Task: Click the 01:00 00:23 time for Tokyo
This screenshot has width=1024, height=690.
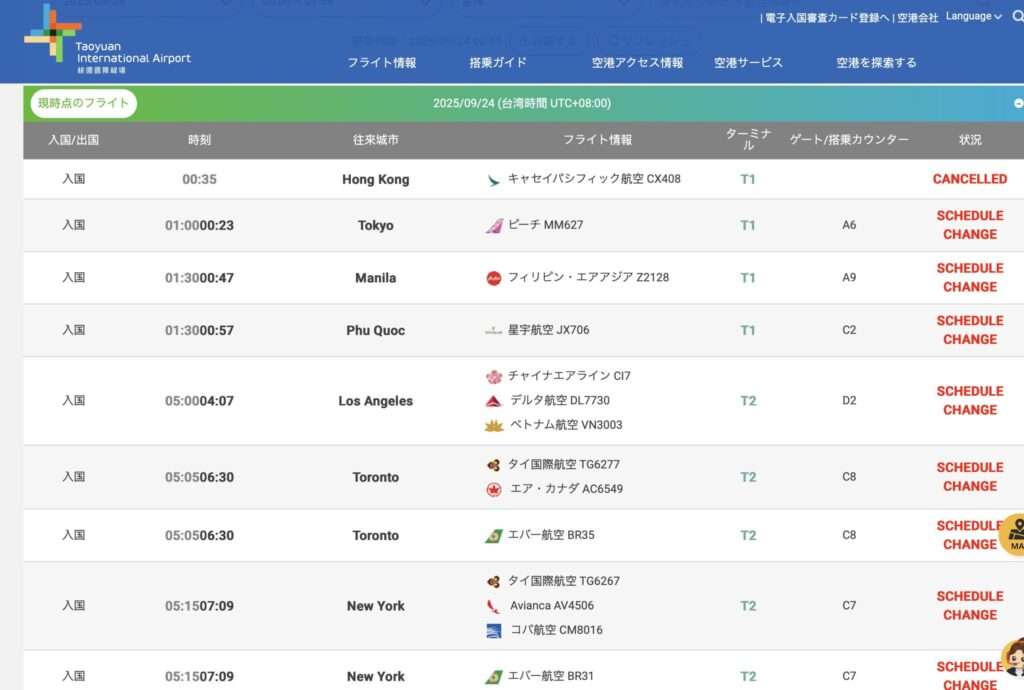Action: [199, 225]
